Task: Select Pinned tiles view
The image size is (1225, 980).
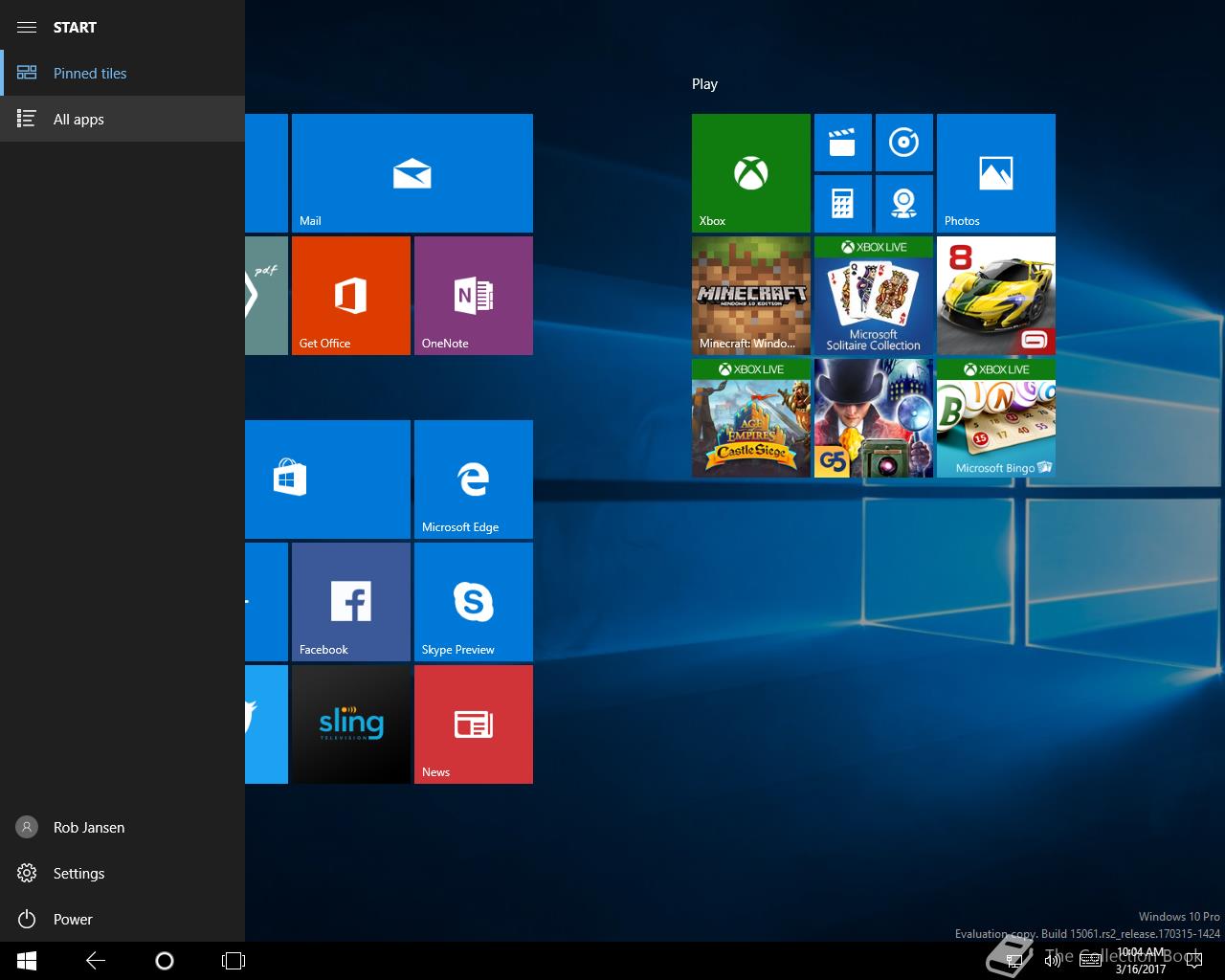Action: coord(122,73)
